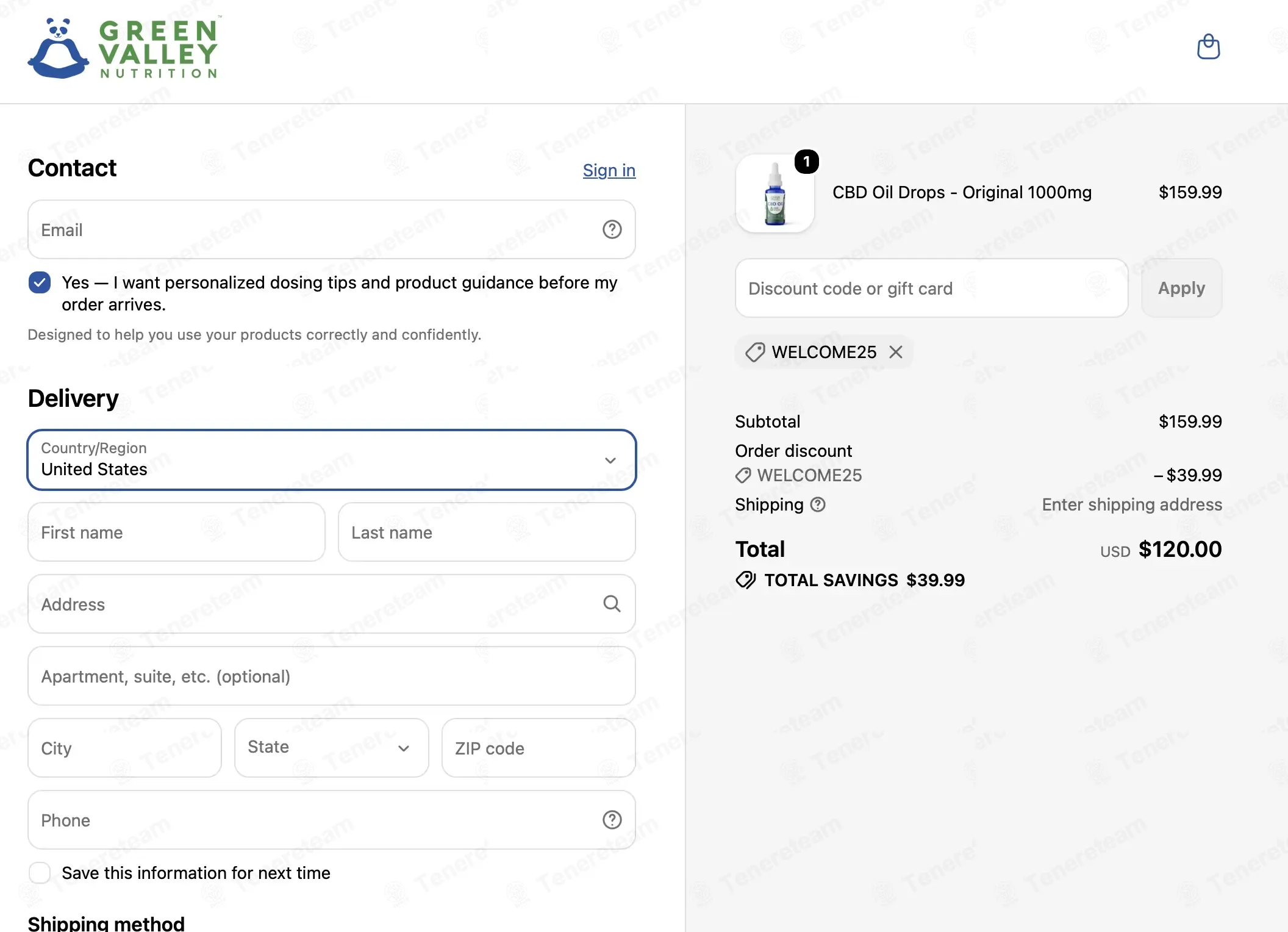Click the ZIP code field
The image size is (1288, 932).
(538, 748)
